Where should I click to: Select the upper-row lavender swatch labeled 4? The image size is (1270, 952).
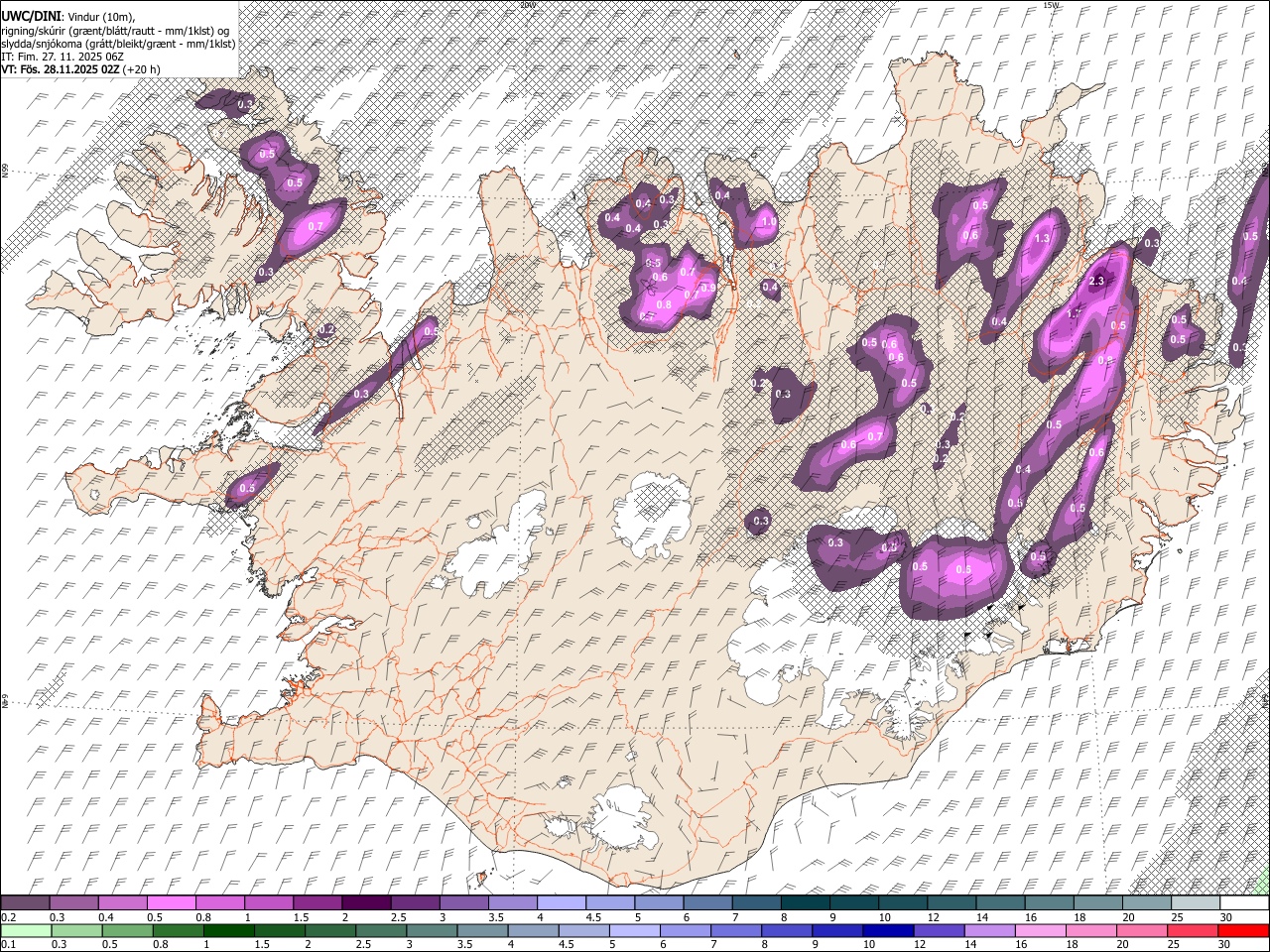[x=560, y=902]
